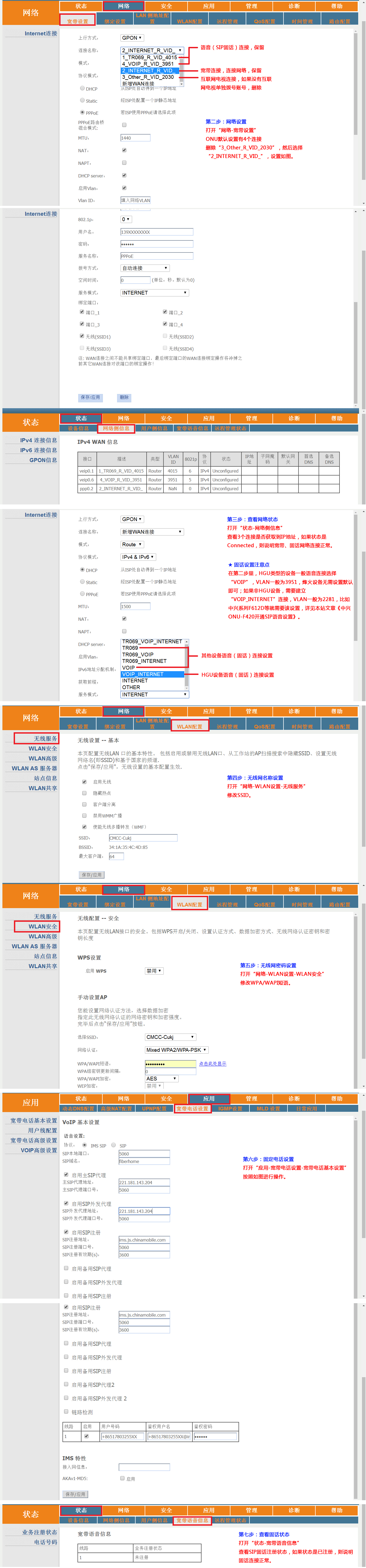Image resolution: width=366 pixels, height=1568 pixels.
Task: Open the 协议模式 IPv4 & IPv6 dropdown
Action: pos(139,557)
